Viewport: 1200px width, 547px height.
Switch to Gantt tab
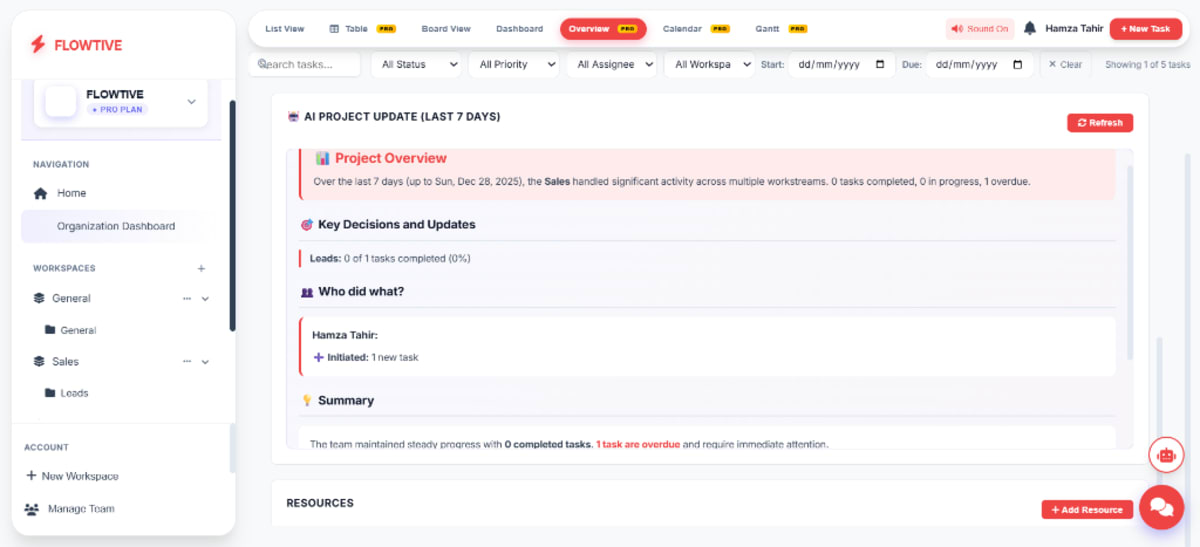click(x=781, y=29)
